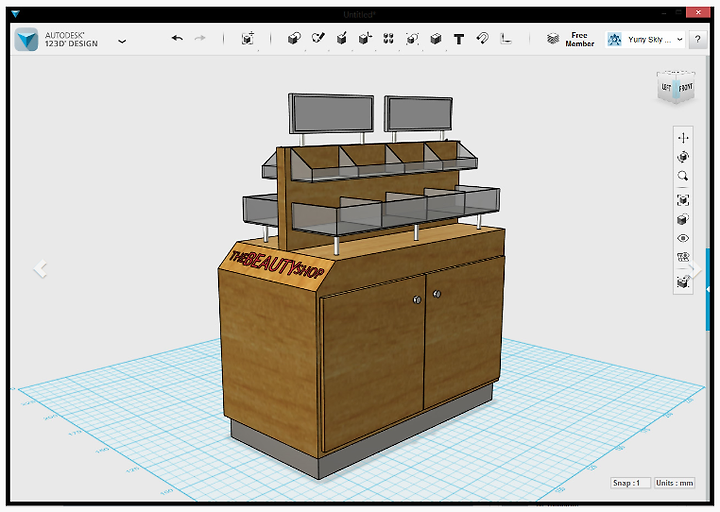720x512 pixels.
Task: Select the Measure tool
Action: pos(506,39)
